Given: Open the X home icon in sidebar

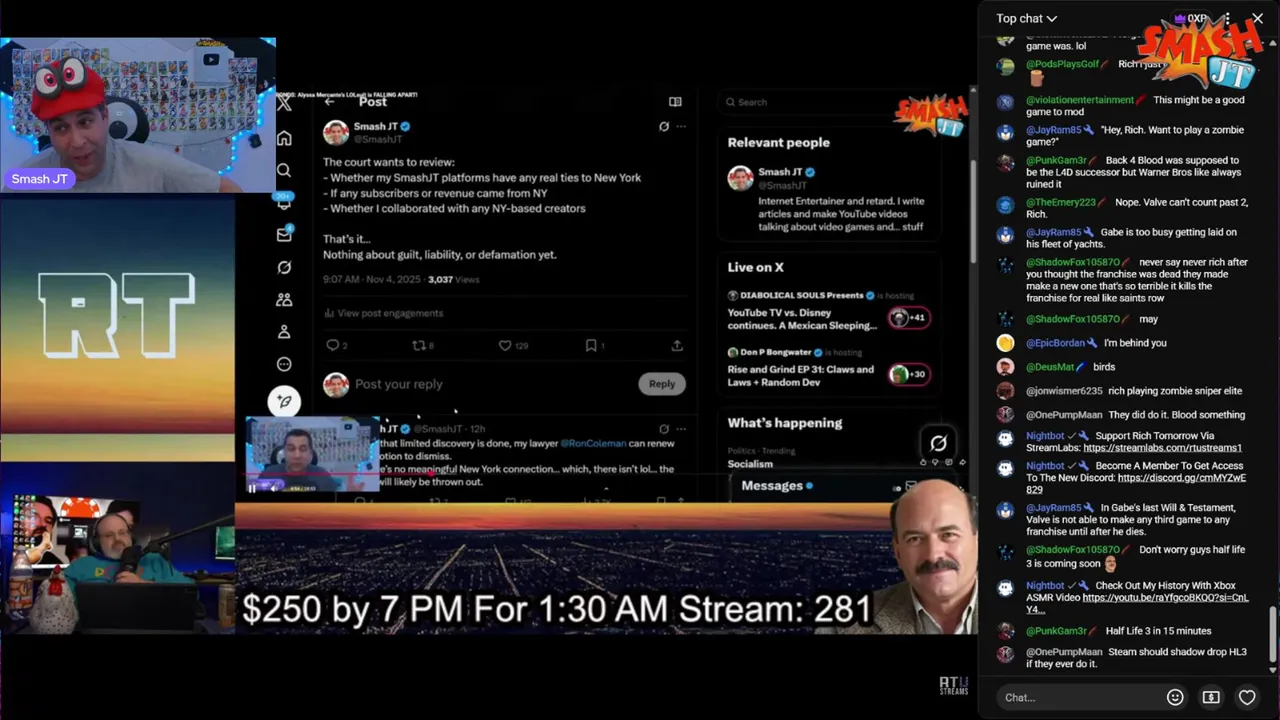Looking at the screenshot, I should [x=284, y=138].
